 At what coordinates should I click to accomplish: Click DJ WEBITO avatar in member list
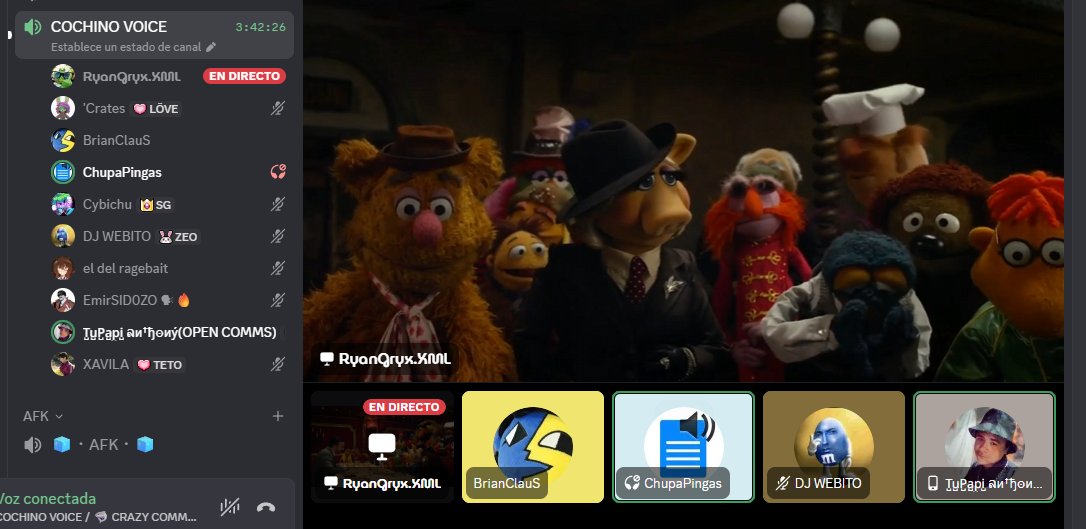point(63,236)
